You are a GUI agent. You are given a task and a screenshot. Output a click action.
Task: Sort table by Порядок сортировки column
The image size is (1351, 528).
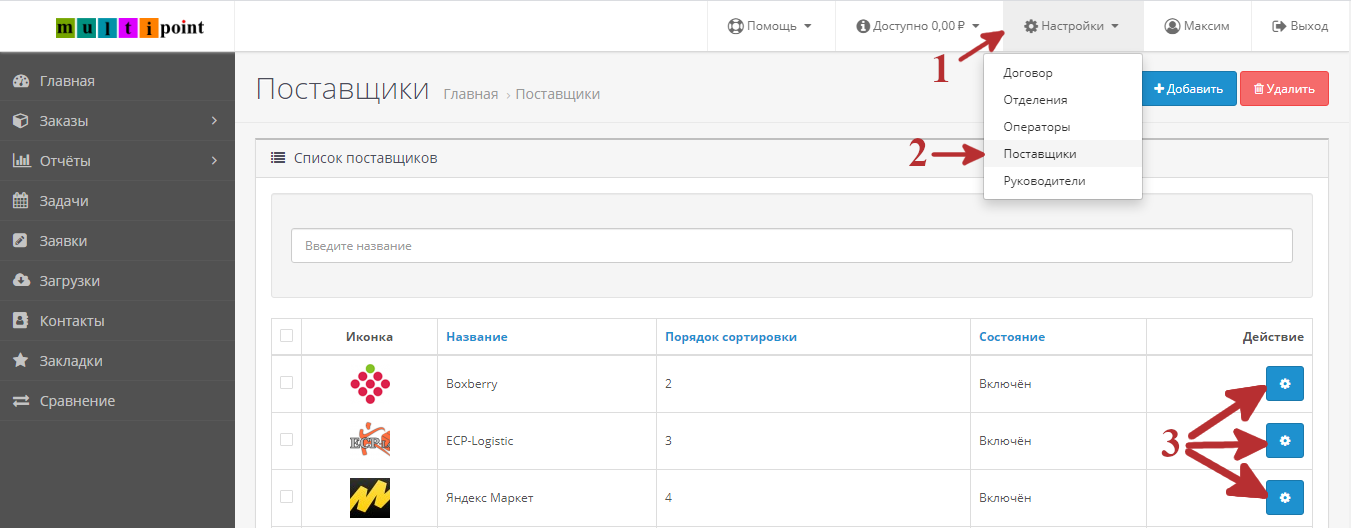[731, 337]
